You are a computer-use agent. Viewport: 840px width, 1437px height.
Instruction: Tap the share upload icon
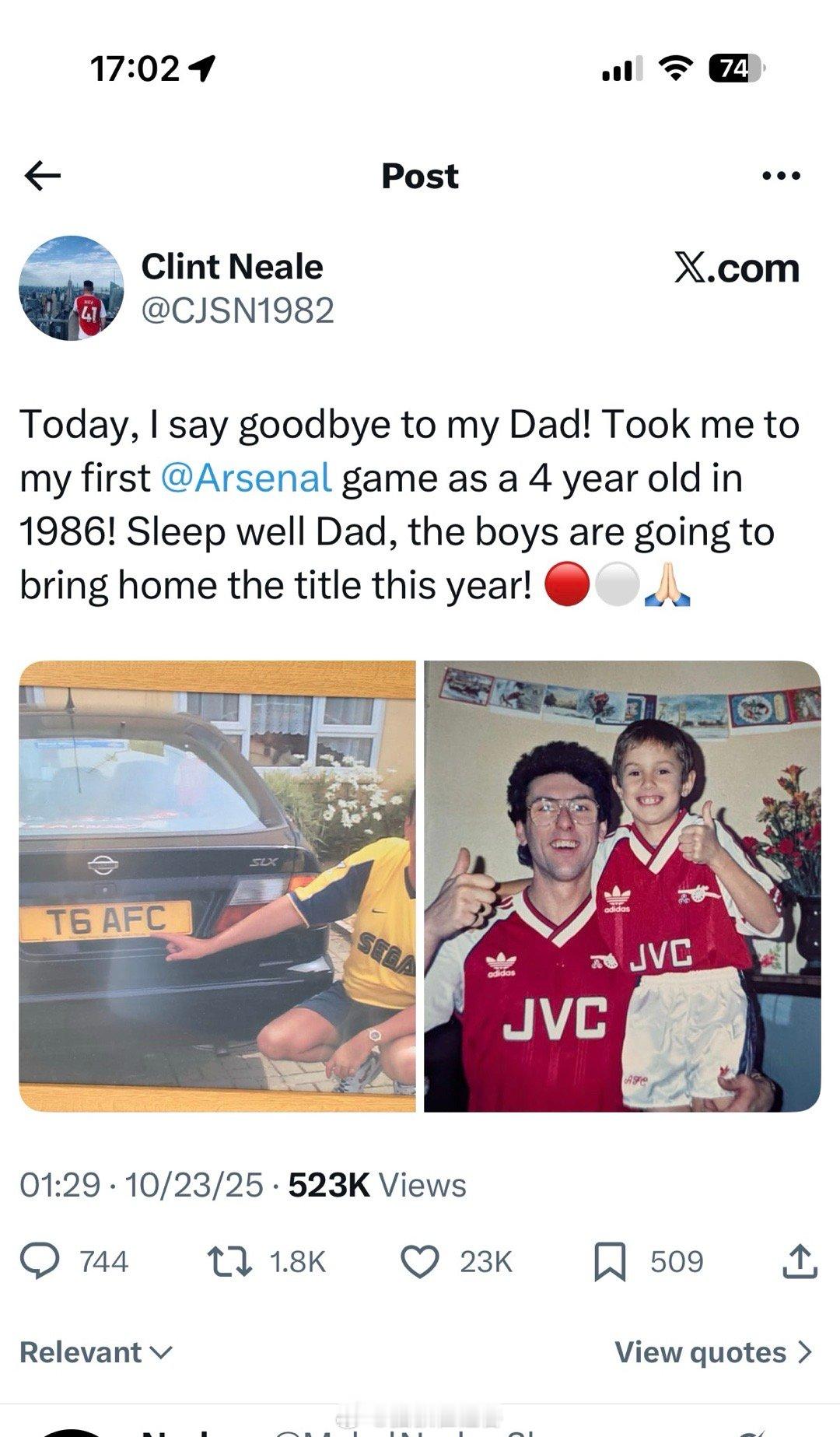[799, 1261]
